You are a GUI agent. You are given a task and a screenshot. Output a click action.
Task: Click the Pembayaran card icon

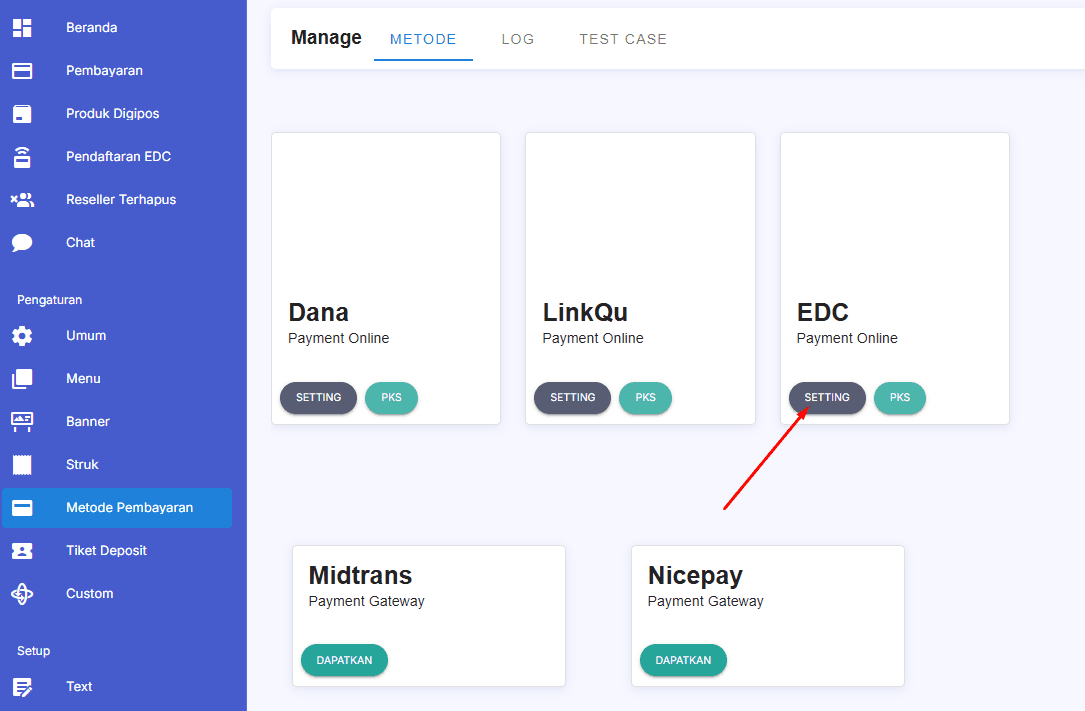(x=22, y=71)
